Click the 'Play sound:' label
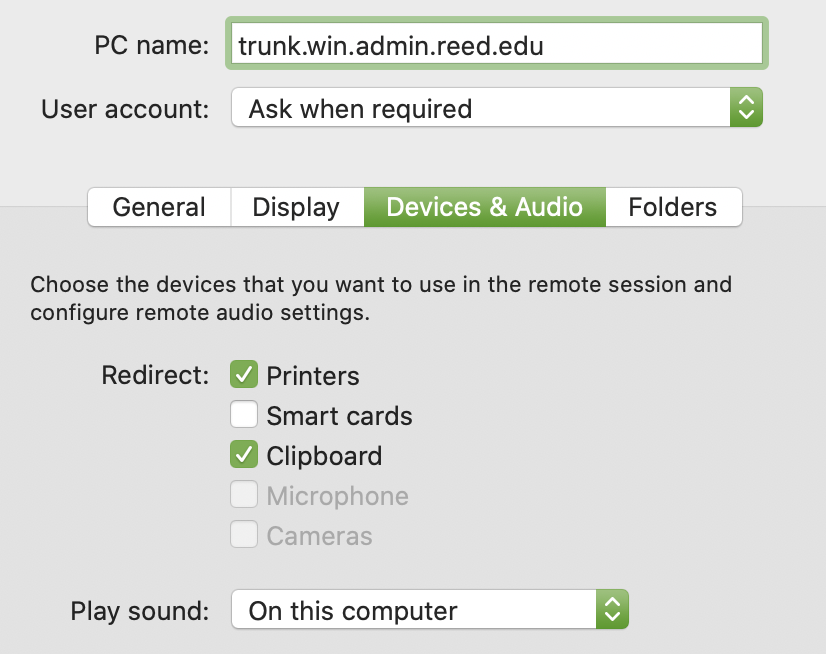This screenshot has height=654, width=826. click(140, 611)
